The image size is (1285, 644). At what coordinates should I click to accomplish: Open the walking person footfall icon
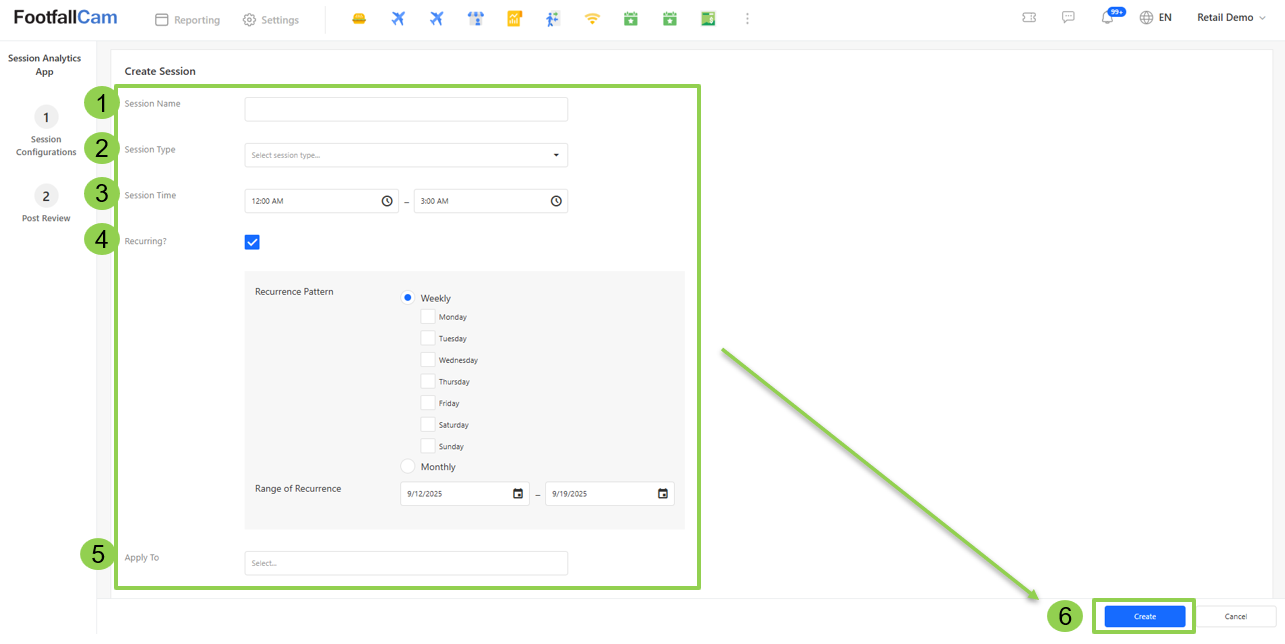pyautogui.click(x=553, y=19)
